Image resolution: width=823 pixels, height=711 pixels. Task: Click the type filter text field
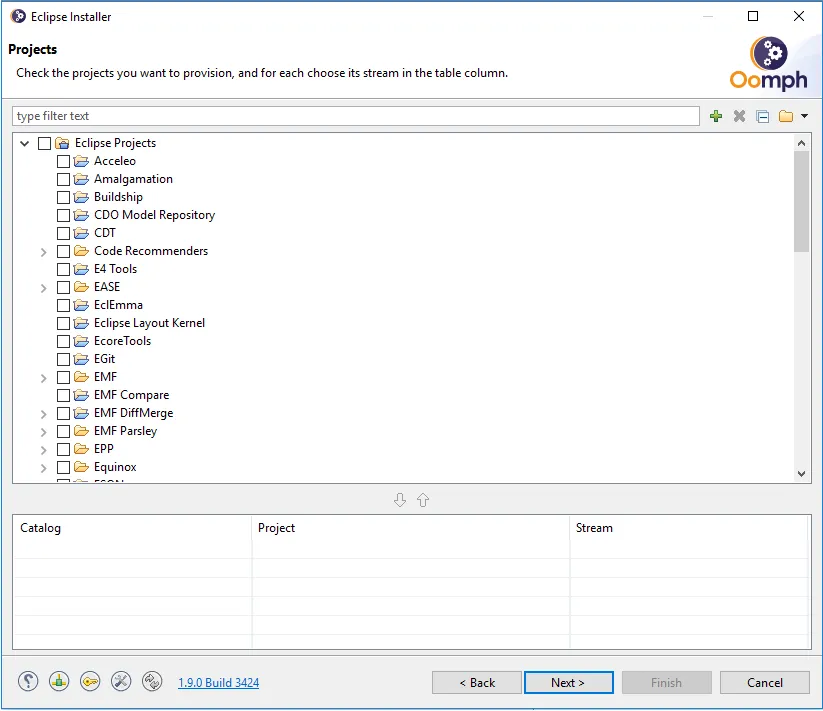point(356,116)
